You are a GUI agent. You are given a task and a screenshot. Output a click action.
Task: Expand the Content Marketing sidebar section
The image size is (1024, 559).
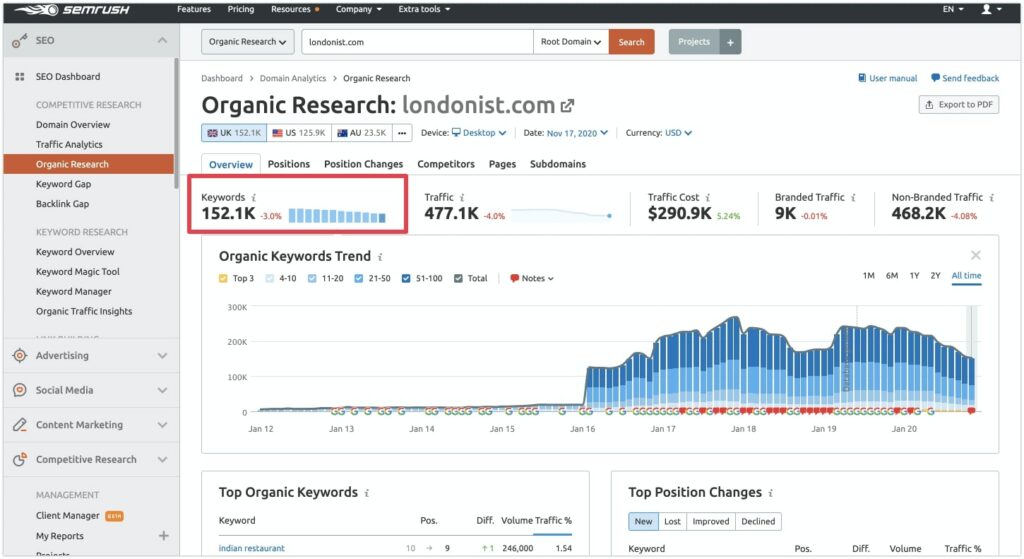pos(162,424)
